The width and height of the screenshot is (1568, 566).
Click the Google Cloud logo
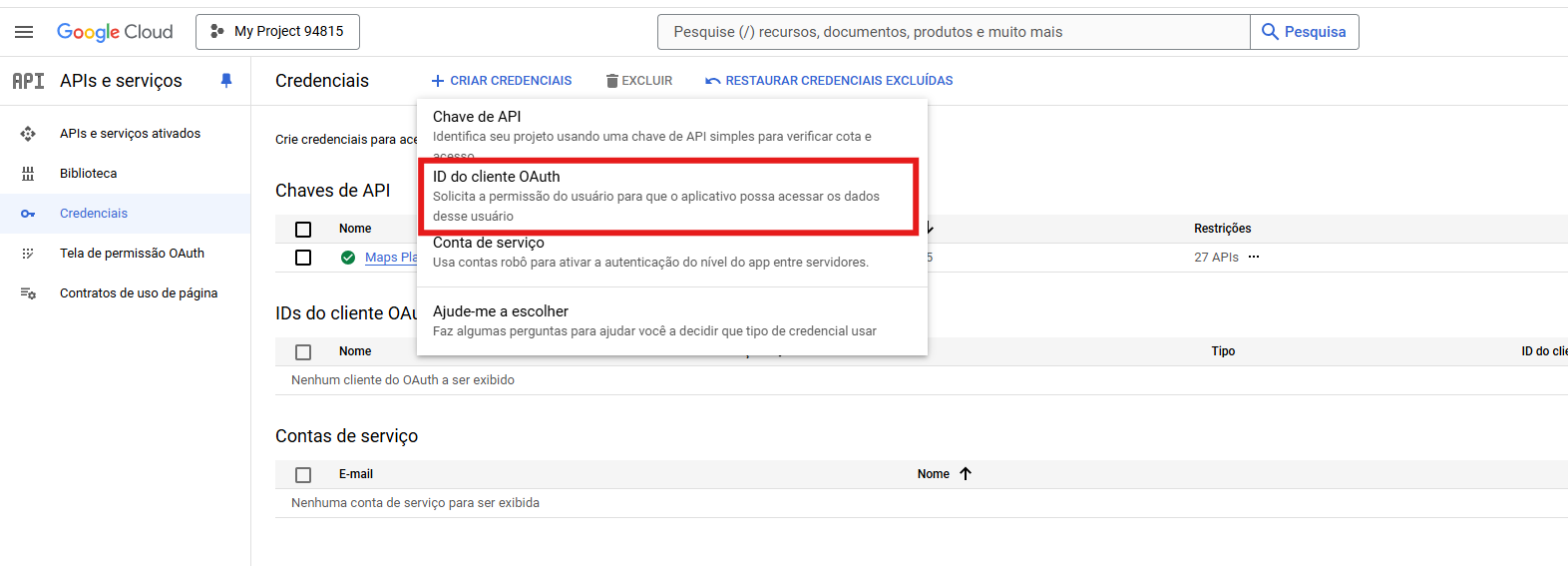pos(115,32)
